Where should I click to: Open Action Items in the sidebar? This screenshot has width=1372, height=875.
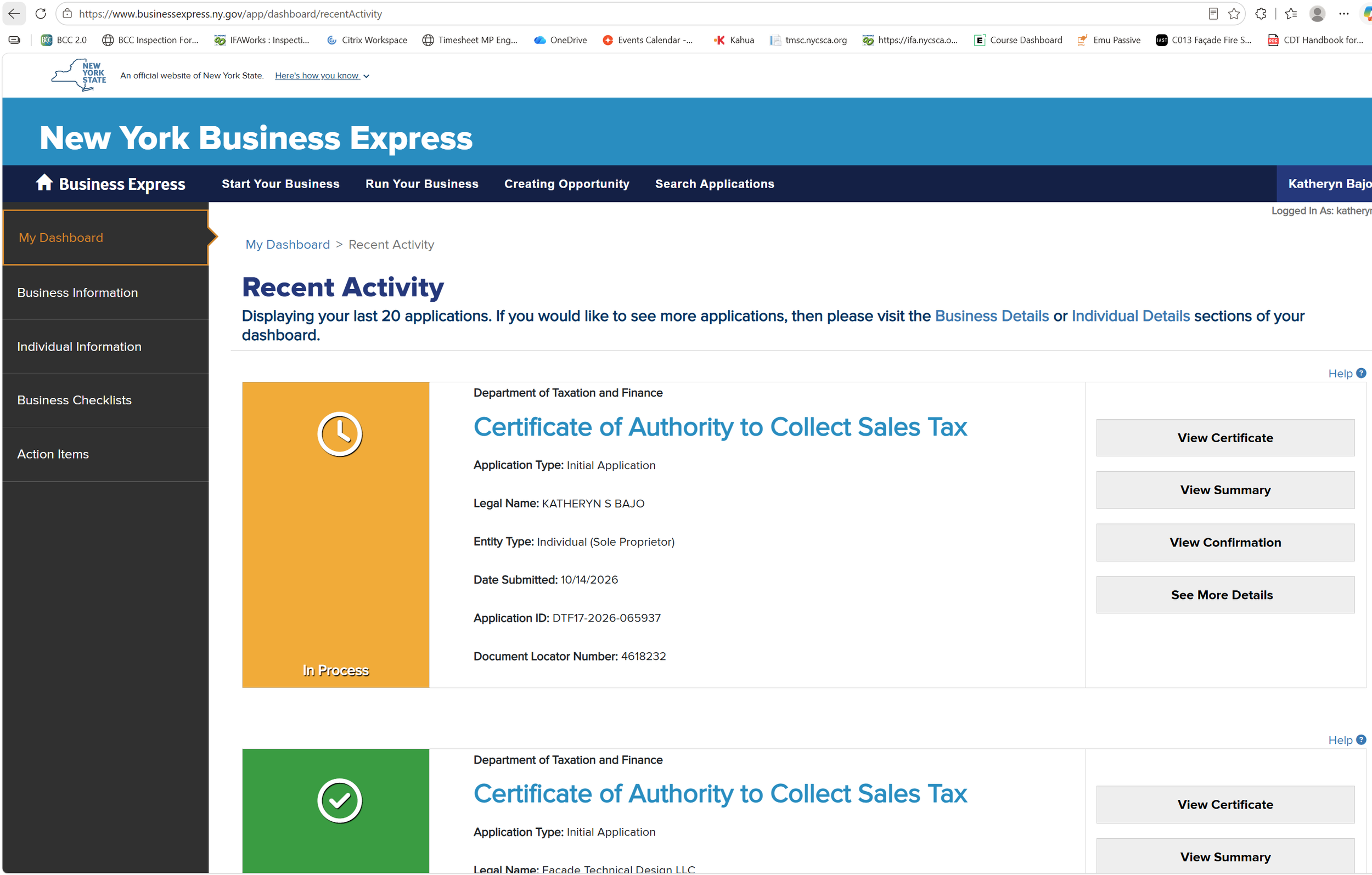105,454
